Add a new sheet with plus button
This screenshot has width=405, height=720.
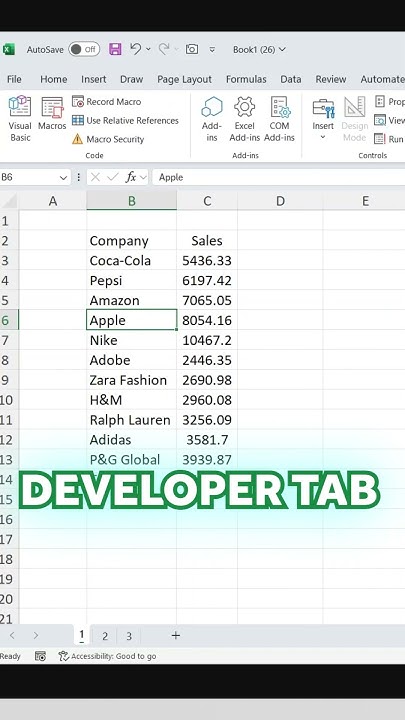[x=175, y=636]
